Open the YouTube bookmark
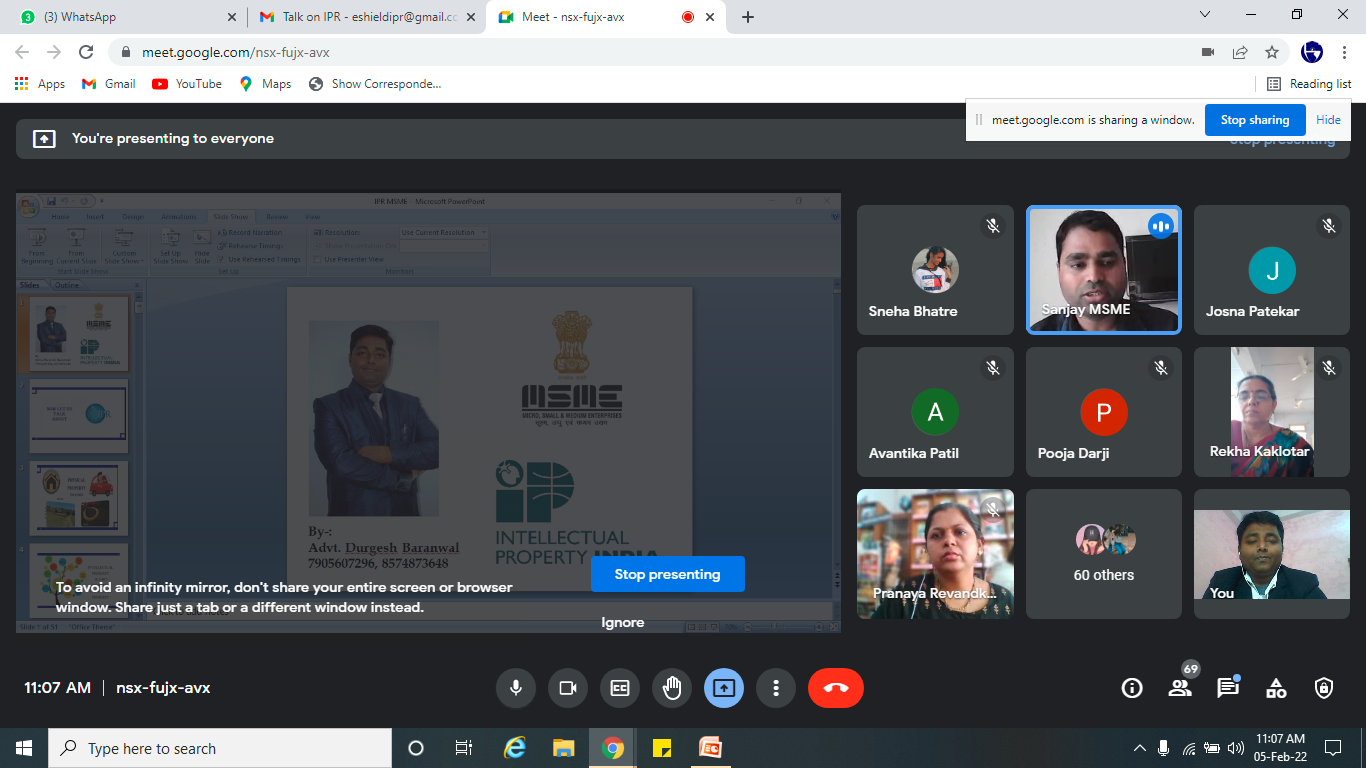 tap(187, 84)
